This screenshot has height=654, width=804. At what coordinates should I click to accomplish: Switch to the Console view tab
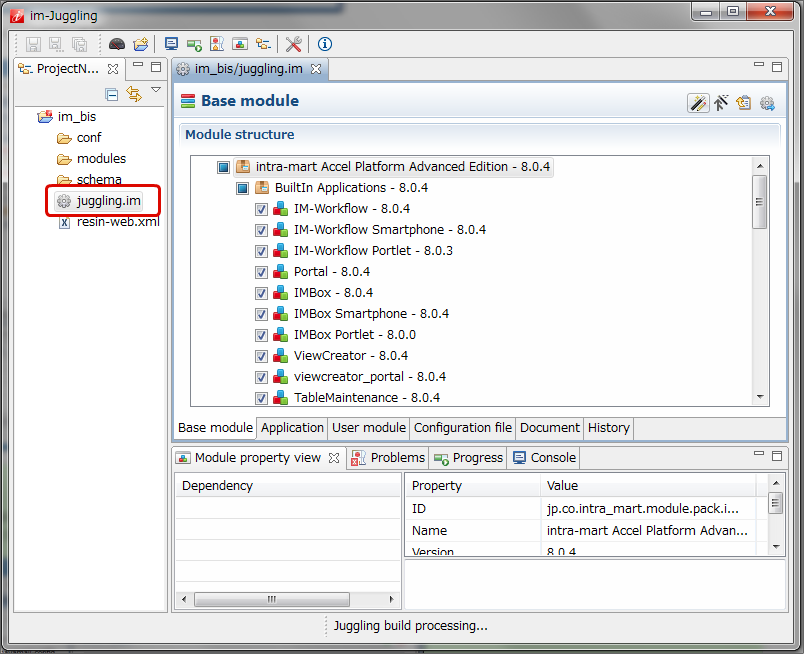545,458
